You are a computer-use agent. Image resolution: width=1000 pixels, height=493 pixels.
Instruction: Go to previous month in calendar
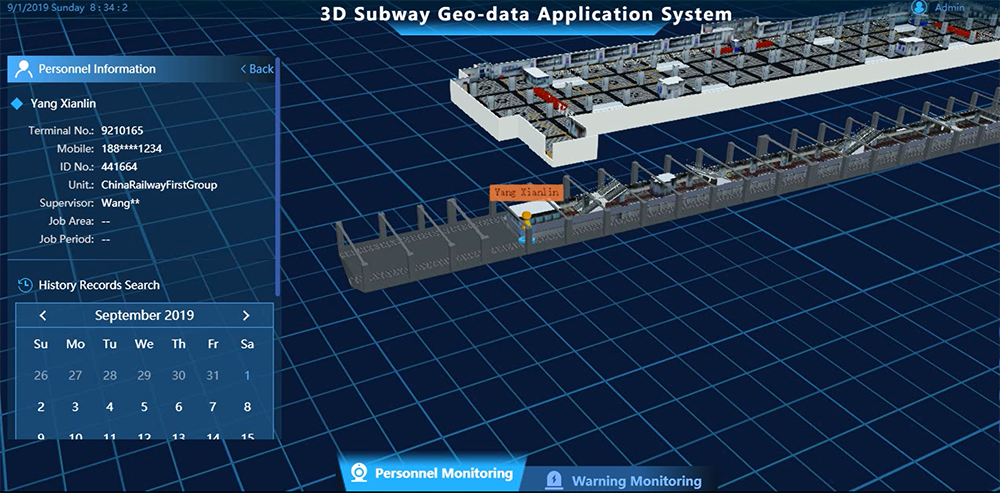click(x=43, y=315)
